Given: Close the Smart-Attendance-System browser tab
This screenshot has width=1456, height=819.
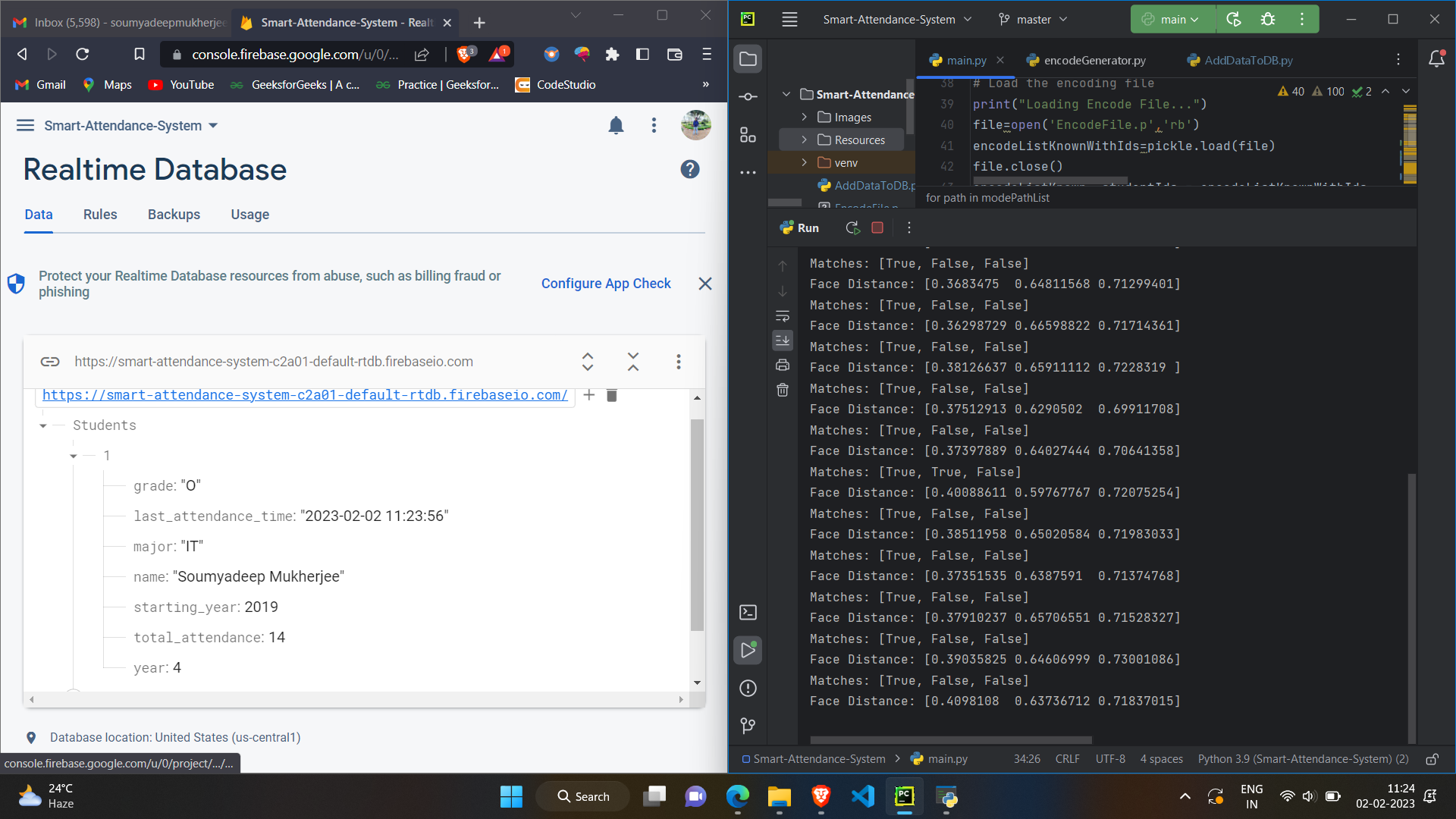Looking at the screenshot, I should [447, 23].
